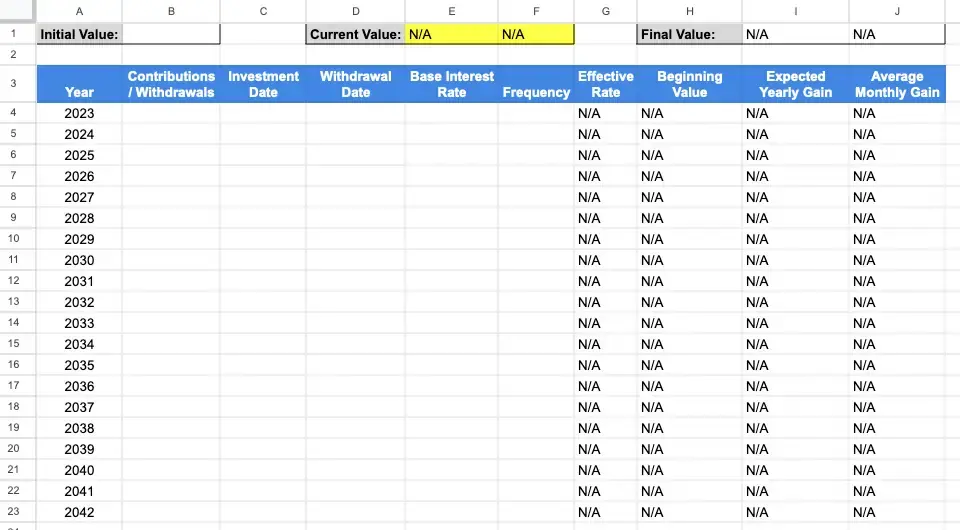This screenshot has height=530, width=960.
Task: Click the Frequency cell for year 2034
Action: coord(536,344)
